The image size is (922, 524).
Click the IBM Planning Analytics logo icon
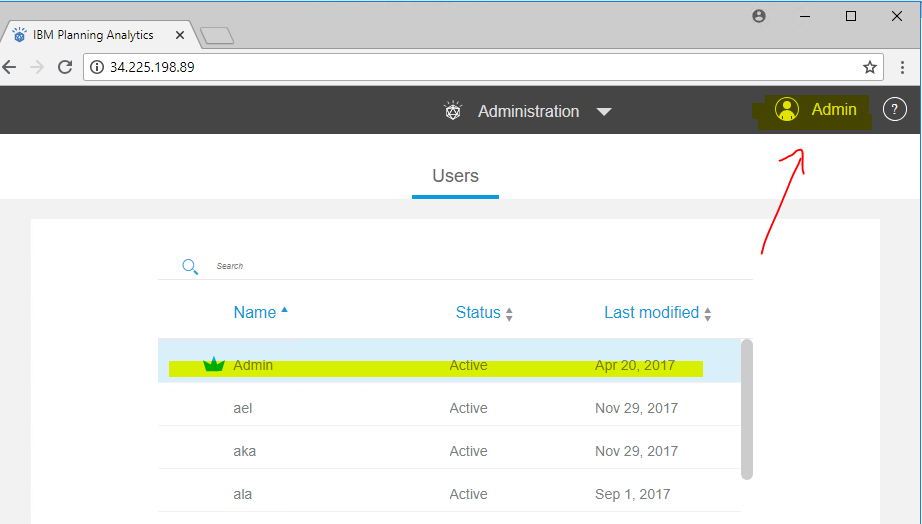pyautogui.click(x=453, y=111)
